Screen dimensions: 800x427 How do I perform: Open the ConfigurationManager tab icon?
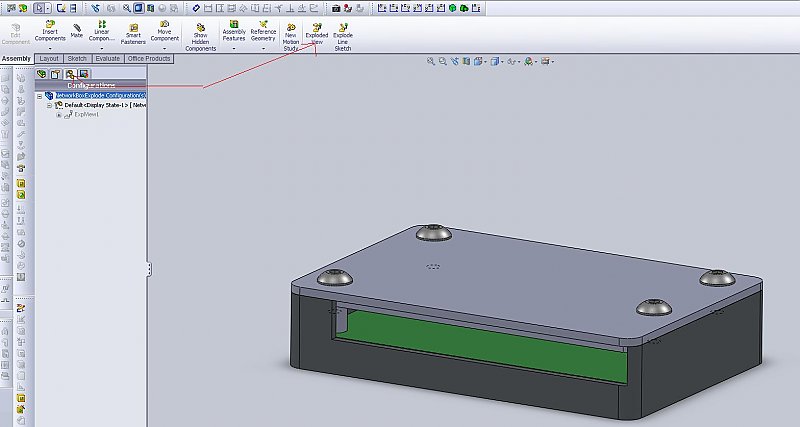70,74
